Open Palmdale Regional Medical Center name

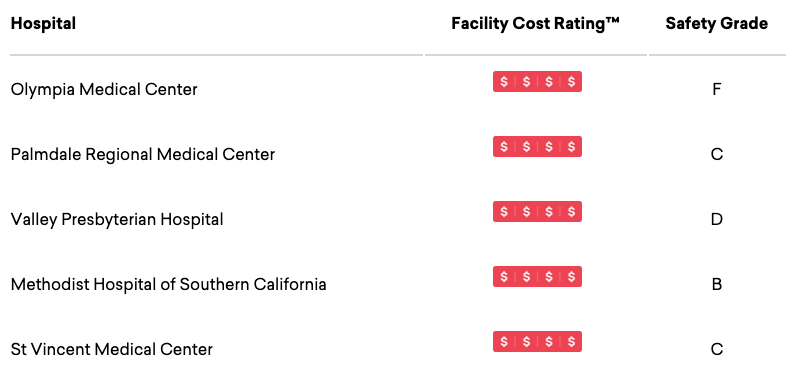coord(143,154)
